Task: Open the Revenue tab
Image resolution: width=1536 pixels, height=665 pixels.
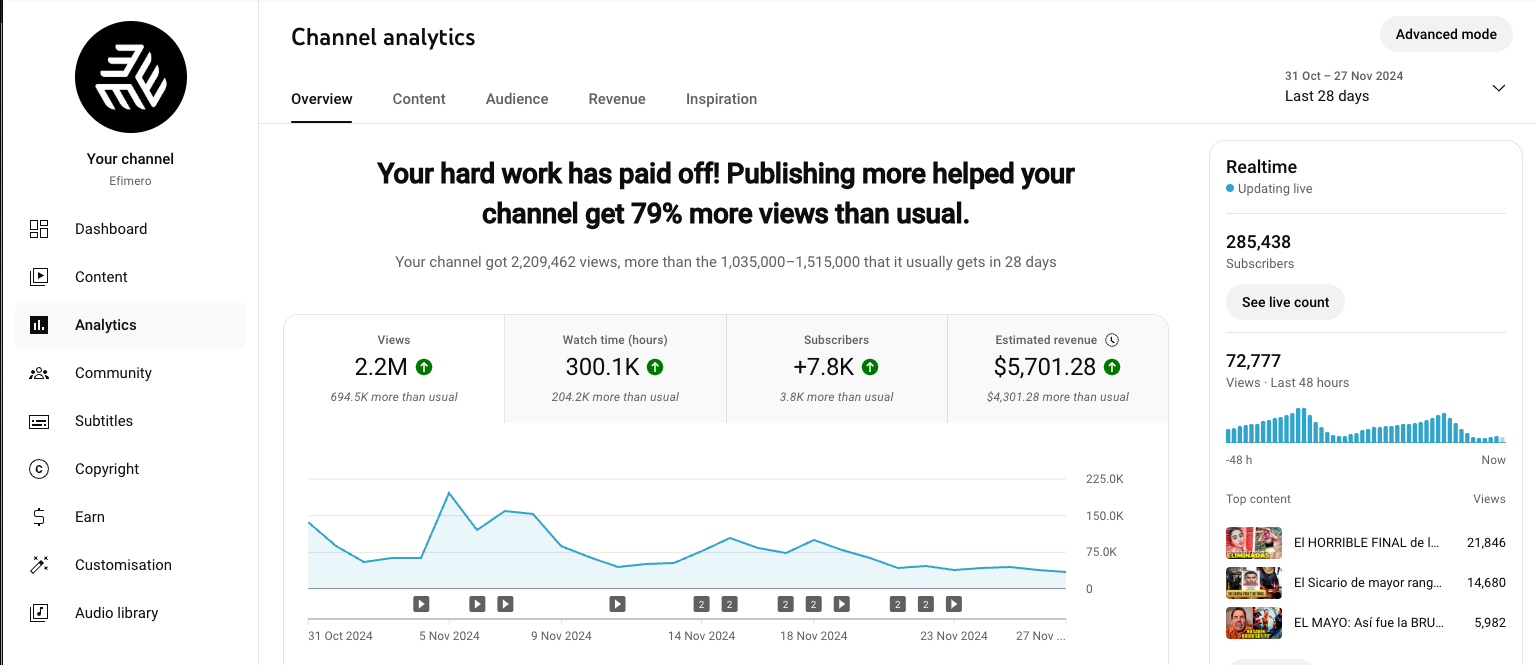Action: tap(617, 99)
